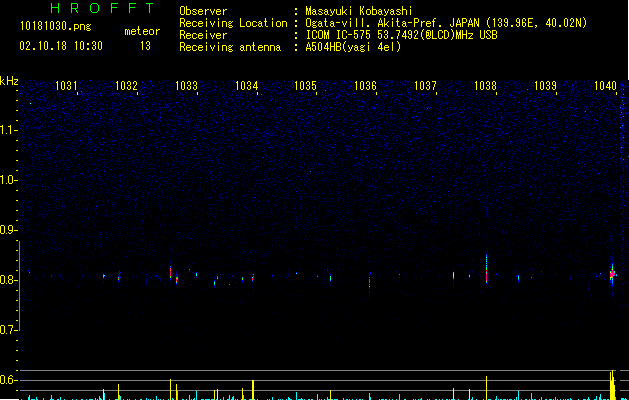The width and height of the screenshot is (629, 400).
Task: Click the 0.6 kHz frequency label
Action: coord(8,380)
